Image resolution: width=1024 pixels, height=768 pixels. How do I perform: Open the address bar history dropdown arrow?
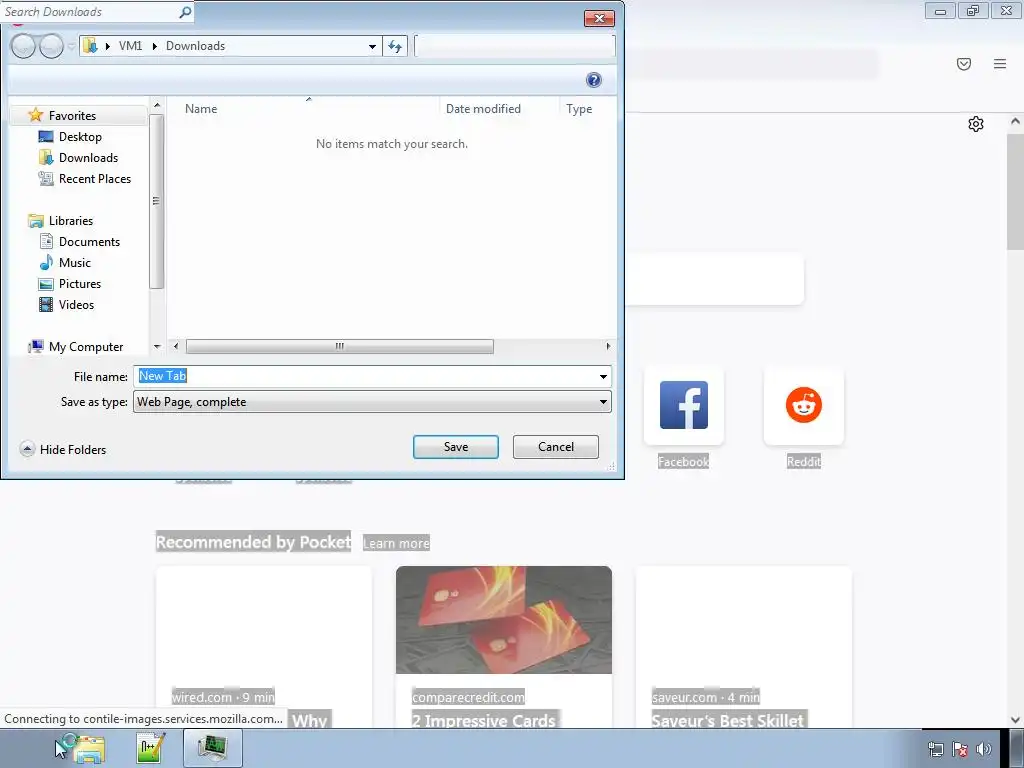coord(372,46)
